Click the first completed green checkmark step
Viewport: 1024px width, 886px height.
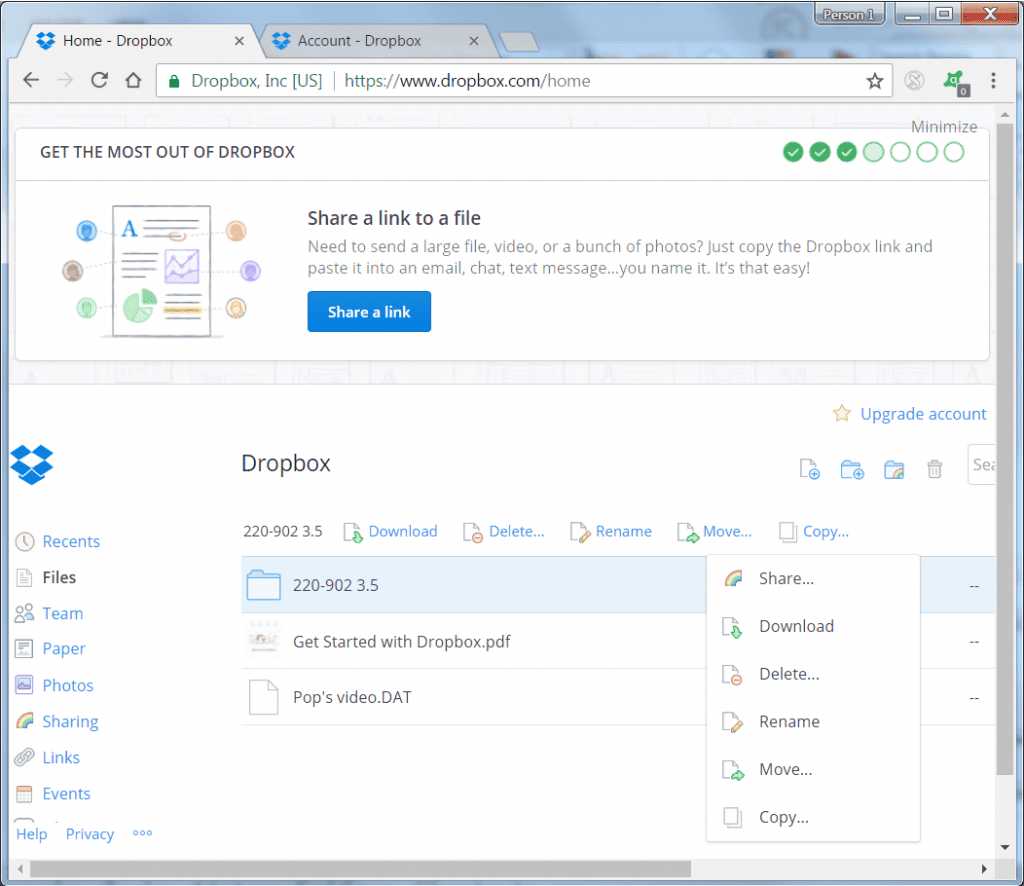(793, 152)
